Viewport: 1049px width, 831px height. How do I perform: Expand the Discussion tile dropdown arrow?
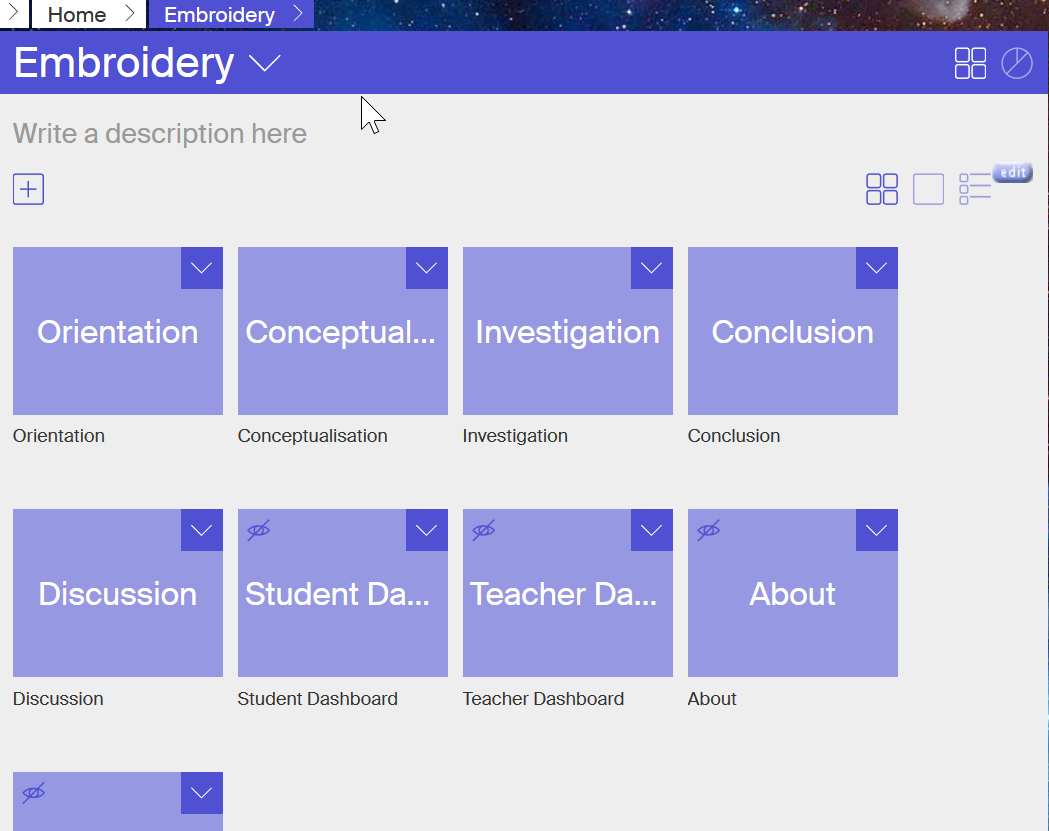click(x=202, y=530)
